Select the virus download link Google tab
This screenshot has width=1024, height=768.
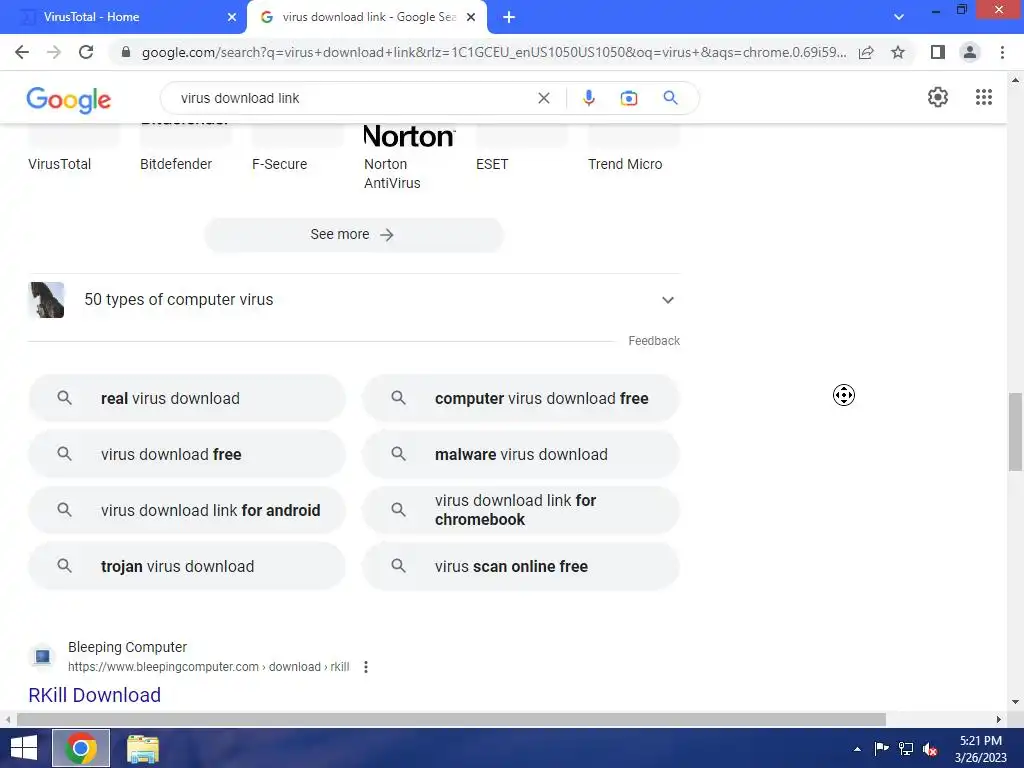pos(368,17)
